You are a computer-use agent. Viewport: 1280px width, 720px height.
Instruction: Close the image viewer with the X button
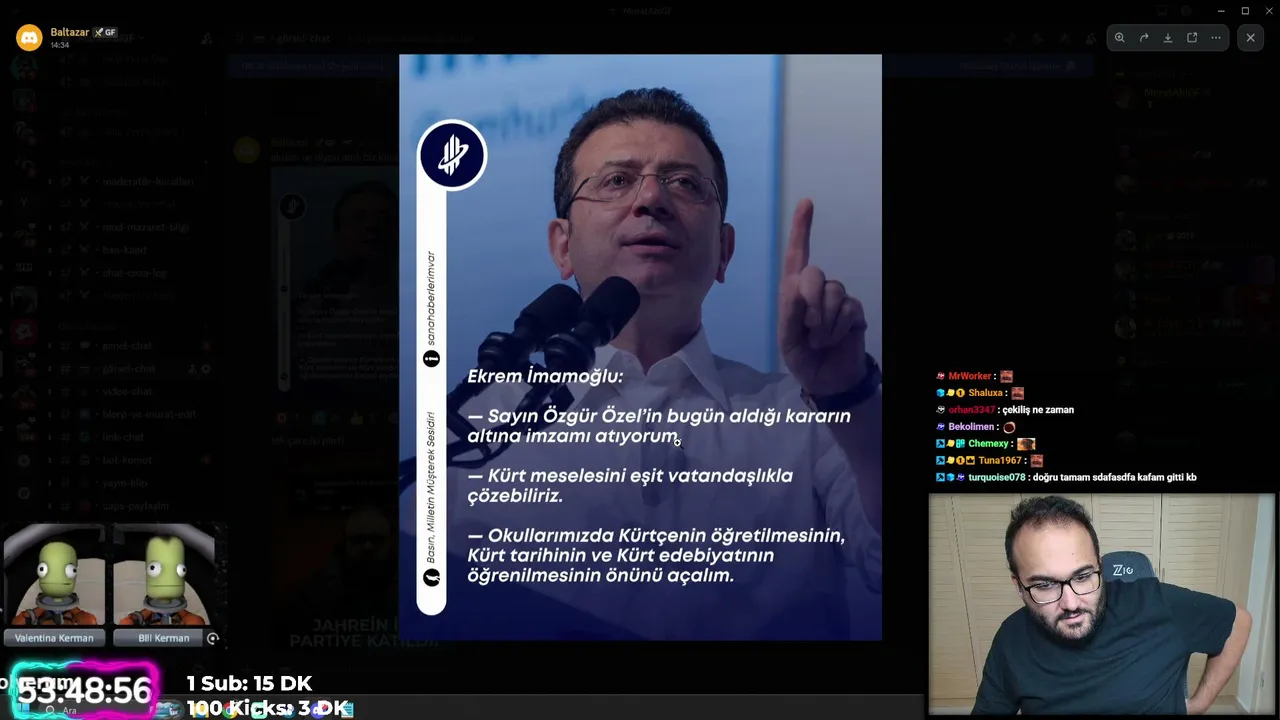pos(1250,38)
